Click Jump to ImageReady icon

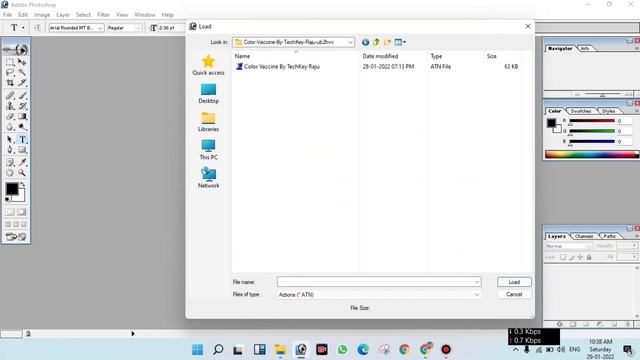(x=16, y=236)
